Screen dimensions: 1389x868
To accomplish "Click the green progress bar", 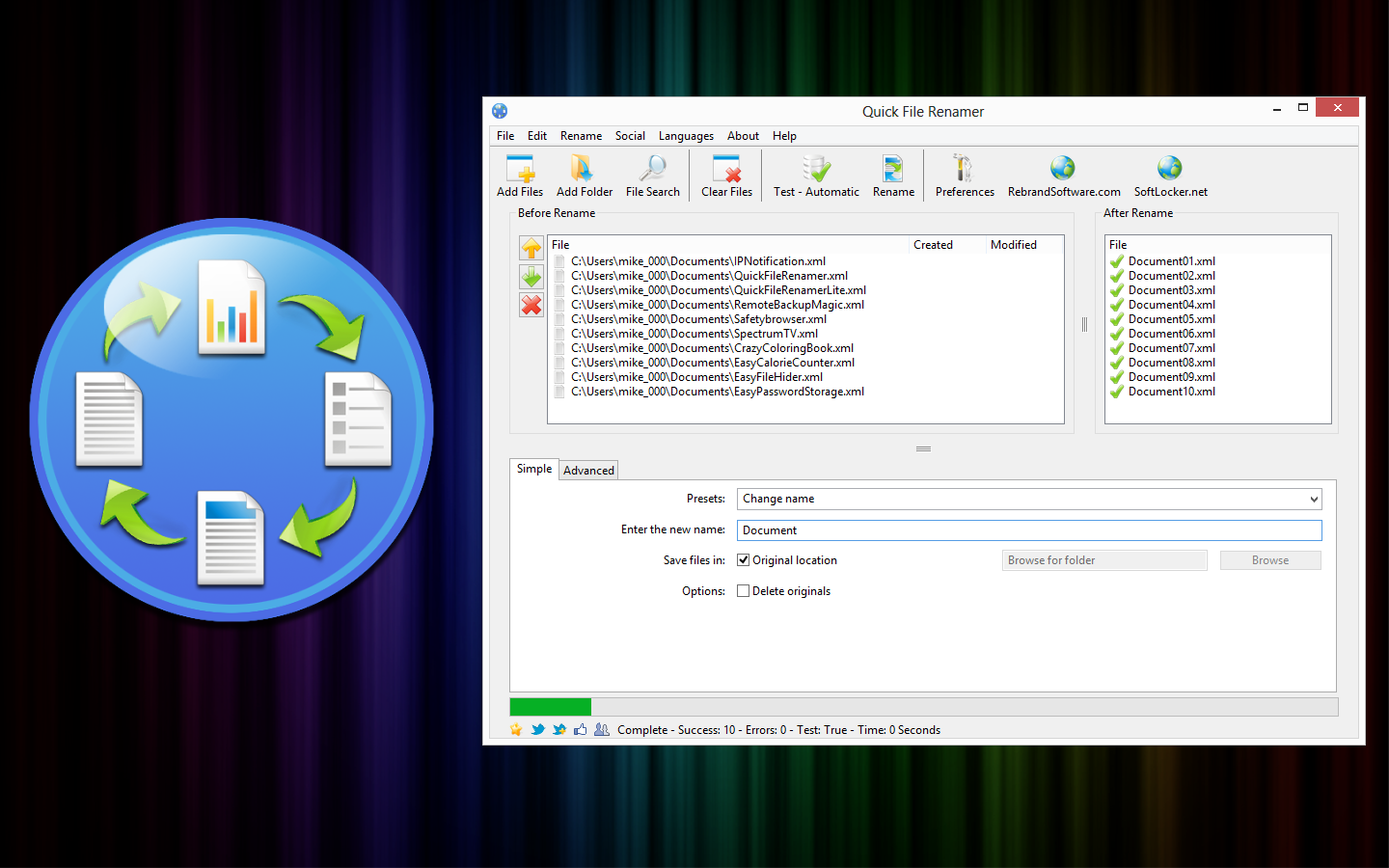I will click(x=551, y=707).
